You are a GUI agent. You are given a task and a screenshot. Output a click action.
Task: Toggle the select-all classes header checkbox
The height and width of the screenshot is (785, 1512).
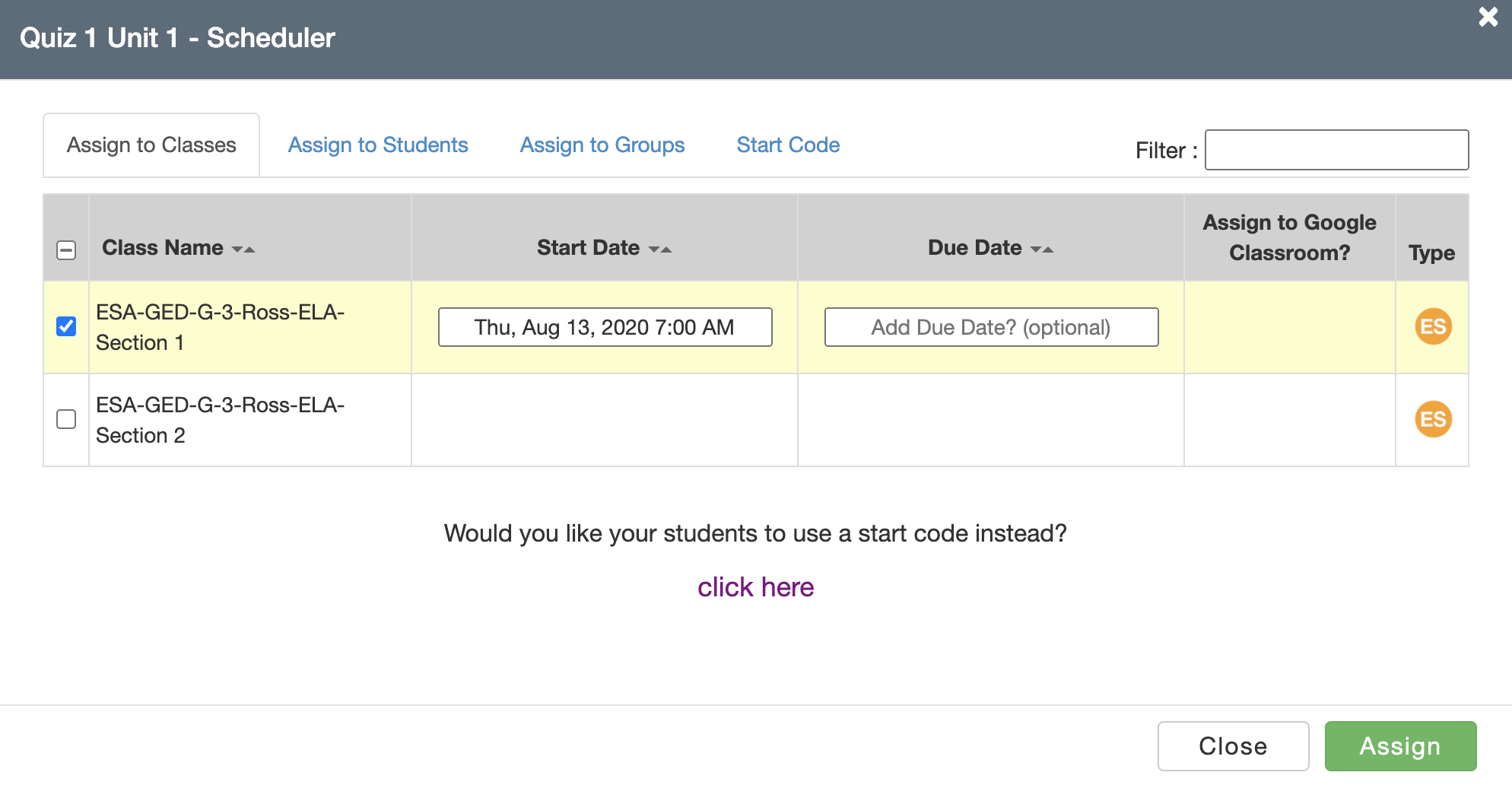point(66,250)
